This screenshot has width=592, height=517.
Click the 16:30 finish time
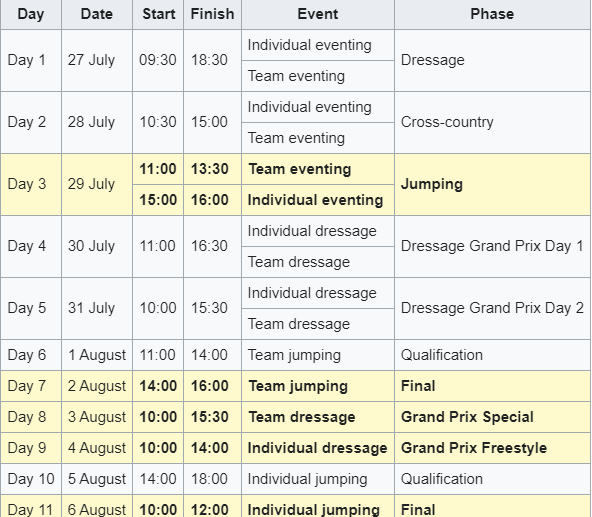point(213,246)
